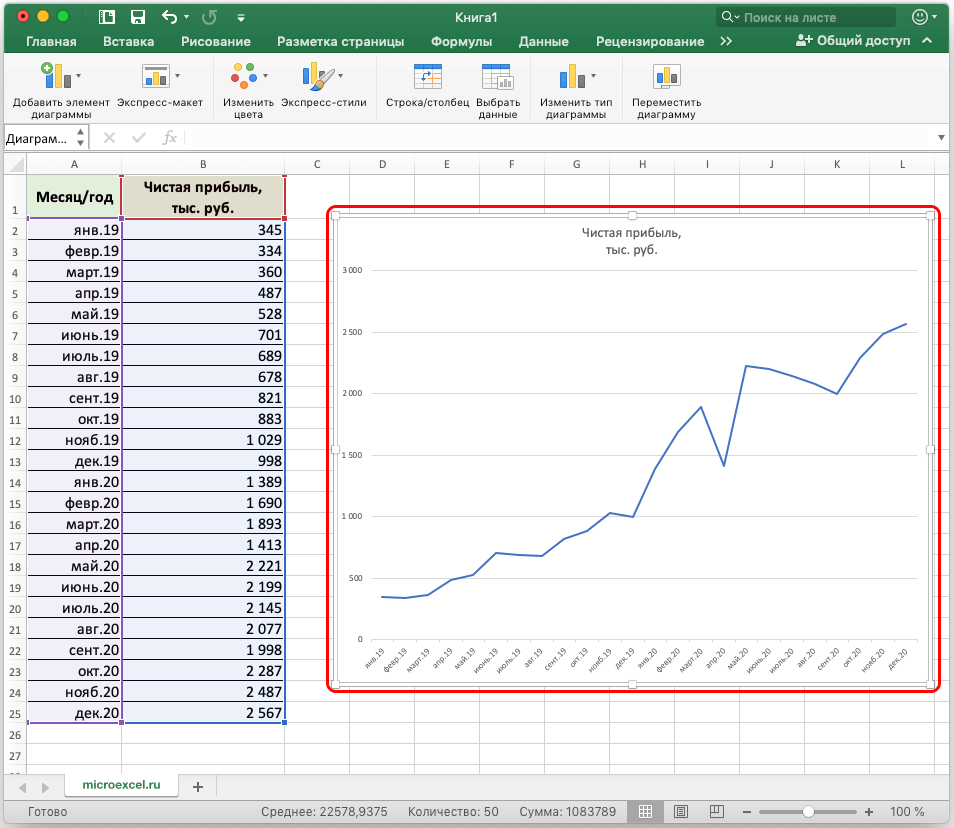Collapse the ribbon with the caret
The width and height of the screenshot is (954, 828).
point(927,41)
